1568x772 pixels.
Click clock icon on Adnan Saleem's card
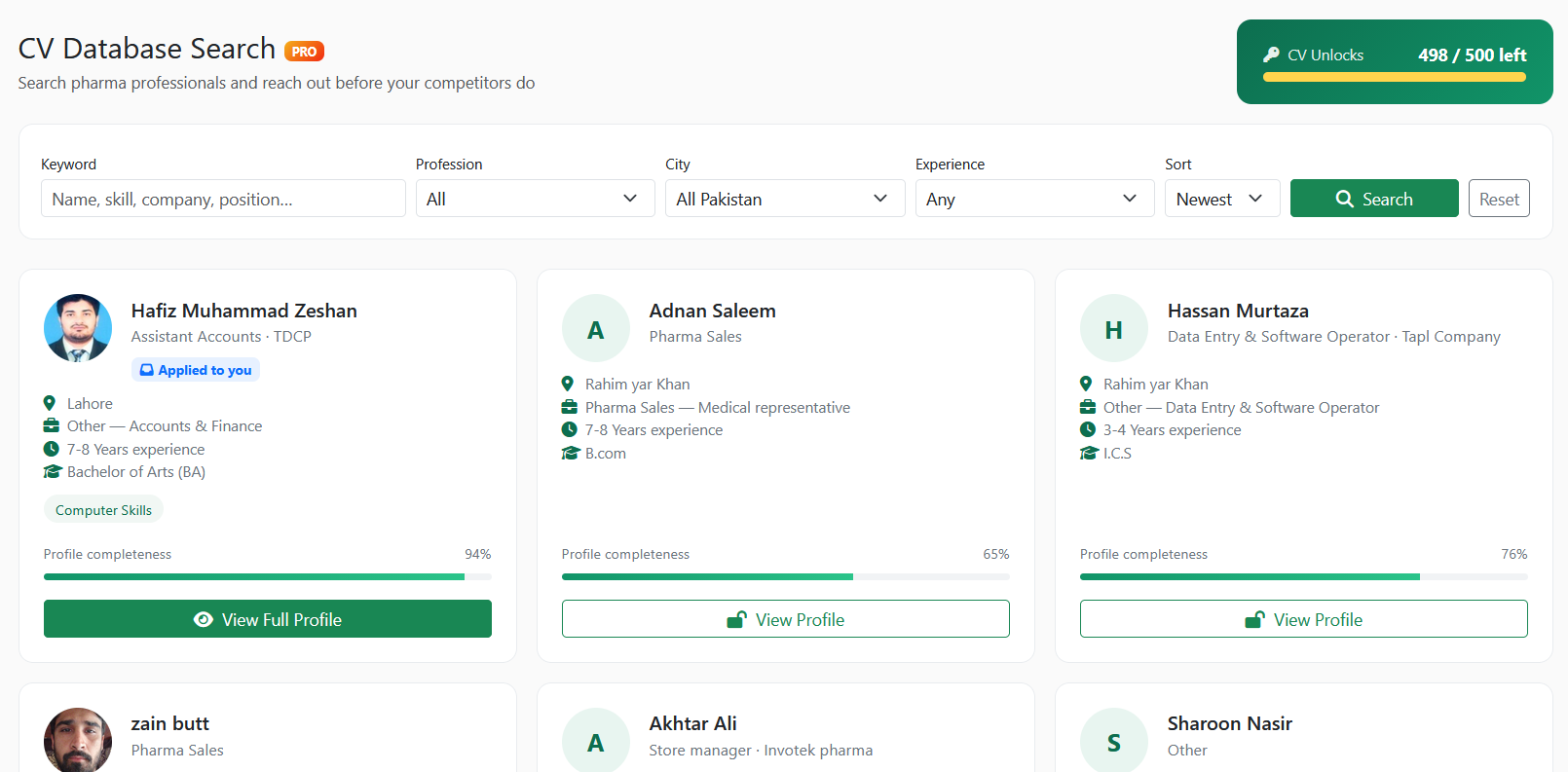570,429
